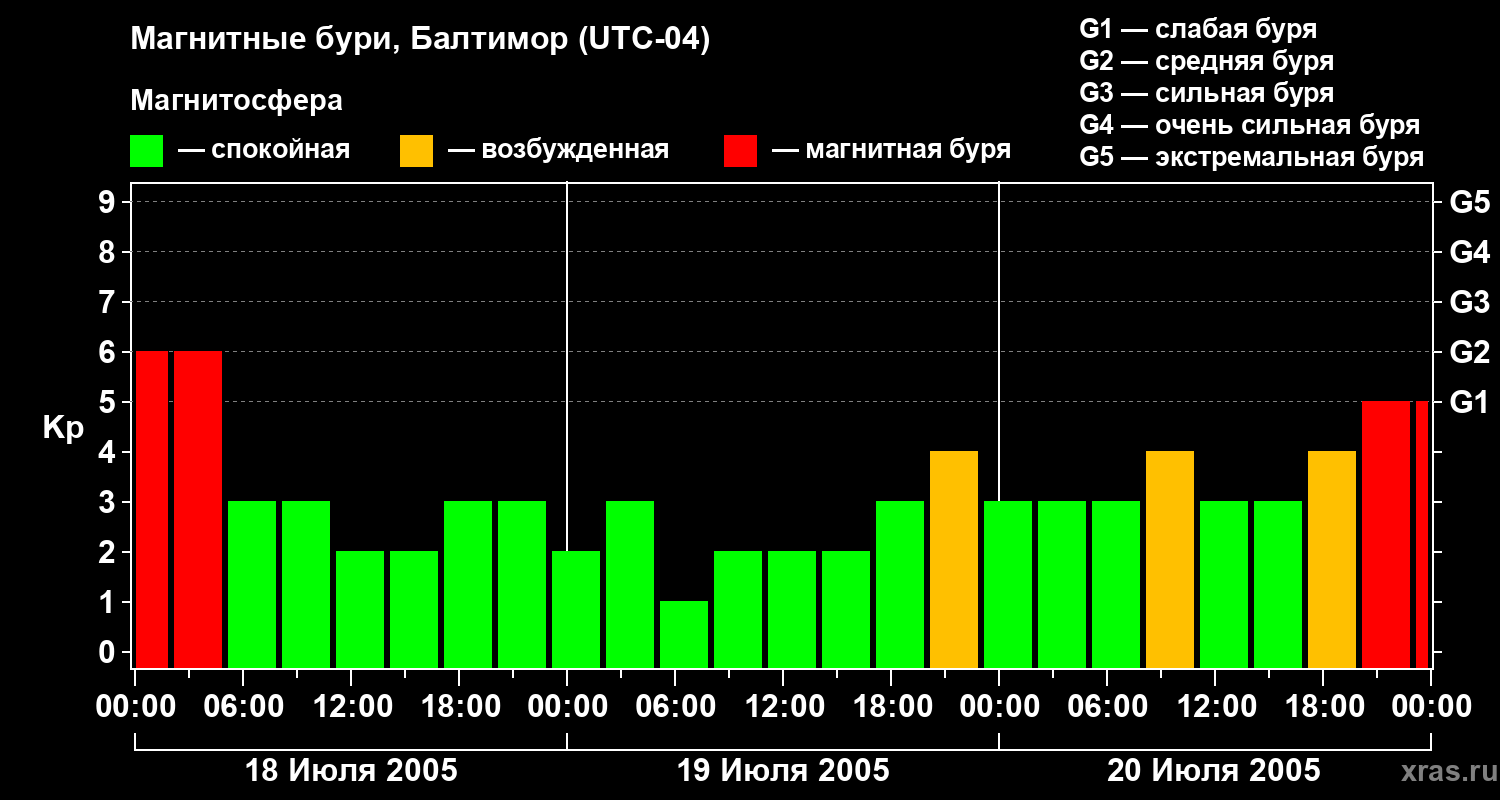Click the green Kp 3 bar starting 12:00 on 20 Июля

pos(1224,585)
